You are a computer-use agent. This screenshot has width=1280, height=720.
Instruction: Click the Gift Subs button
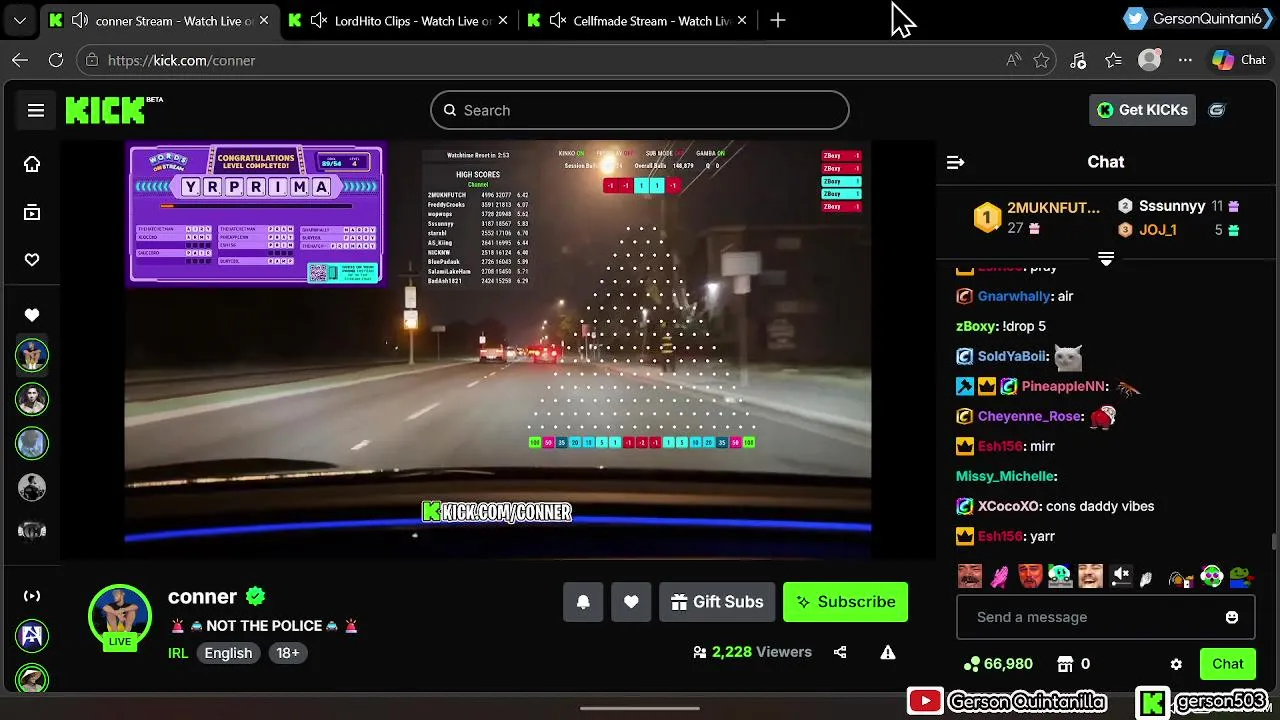[x=717, y=602]
